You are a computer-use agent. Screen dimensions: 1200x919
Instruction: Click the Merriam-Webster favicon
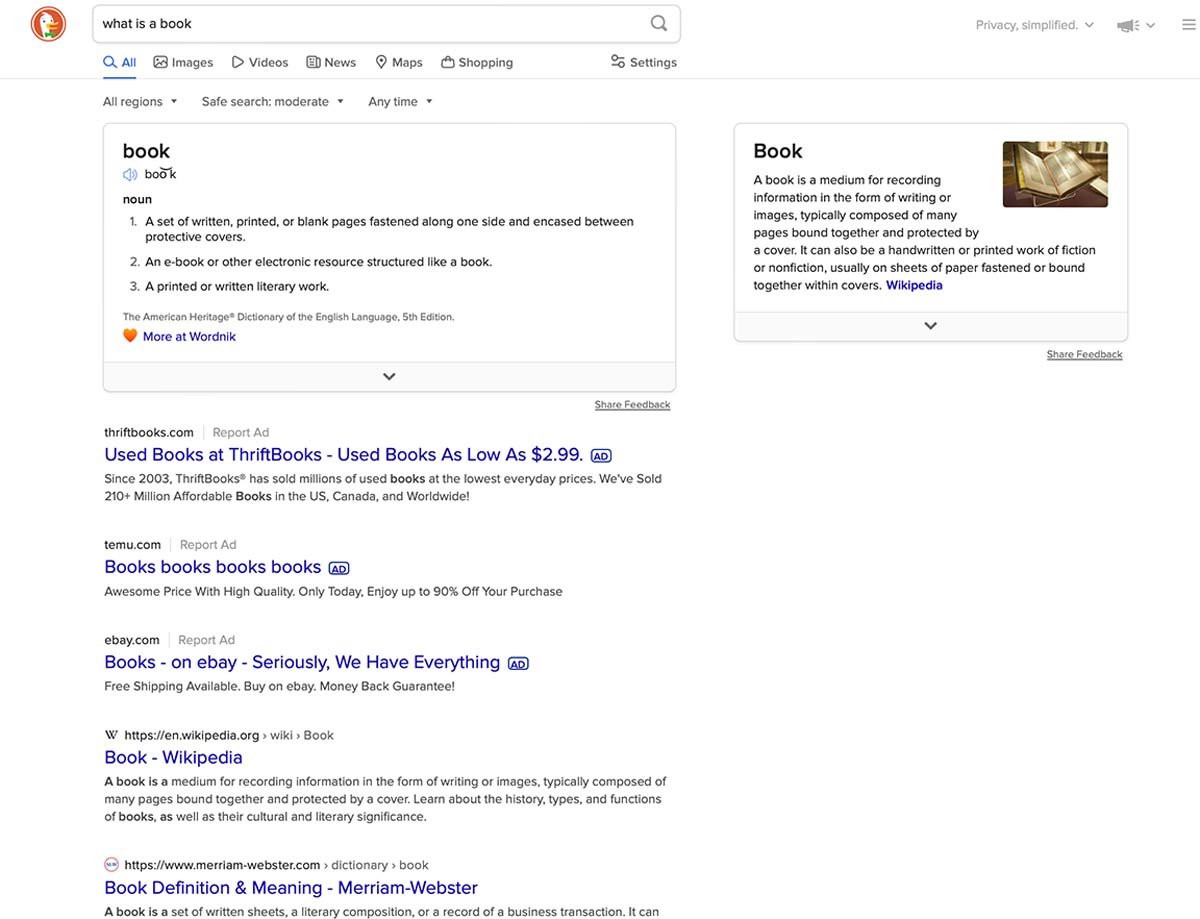click(x=110, y=864)
